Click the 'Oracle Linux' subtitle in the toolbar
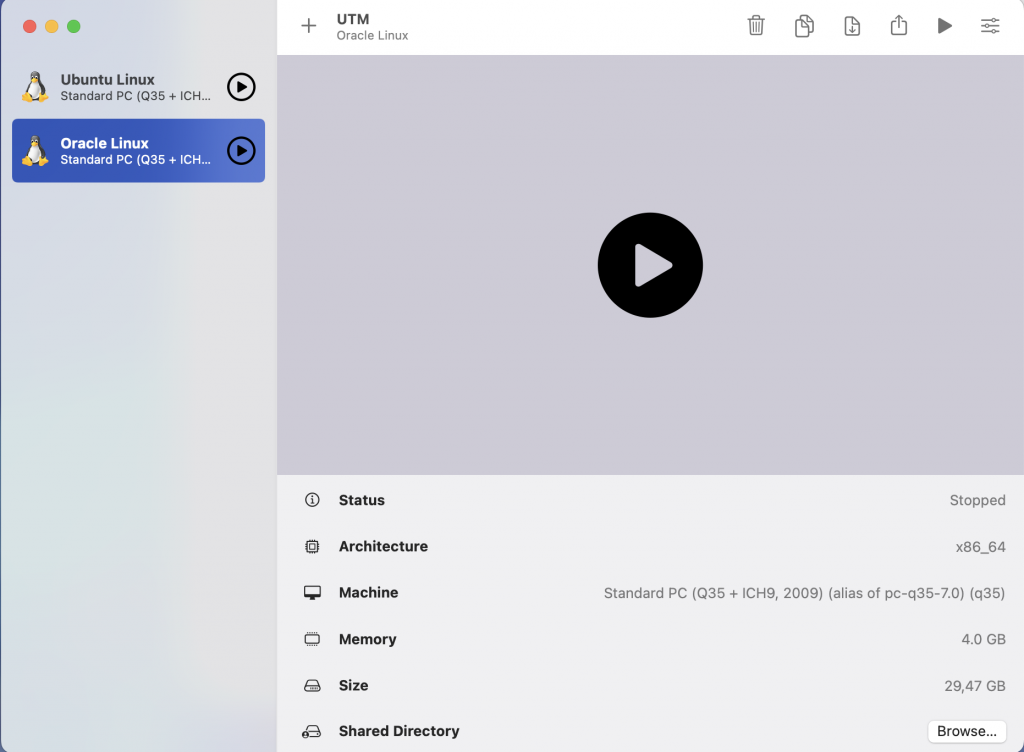This screenshot has width=1024, height=752. tap(372, 36)
